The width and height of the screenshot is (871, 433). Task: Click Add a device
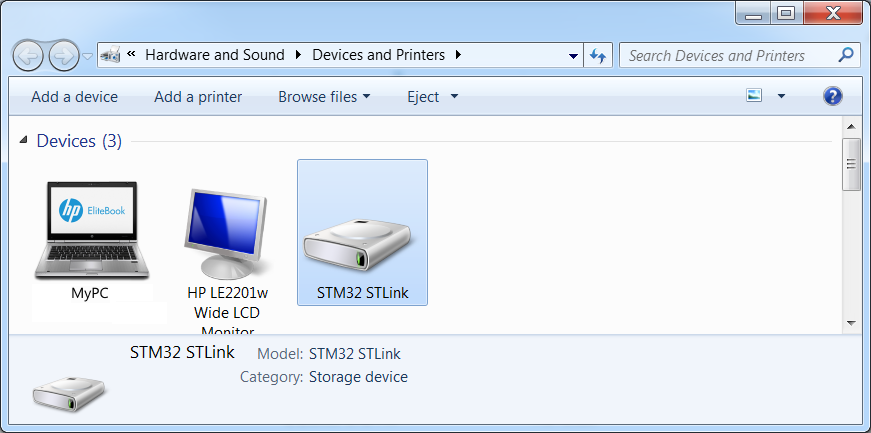74,97
